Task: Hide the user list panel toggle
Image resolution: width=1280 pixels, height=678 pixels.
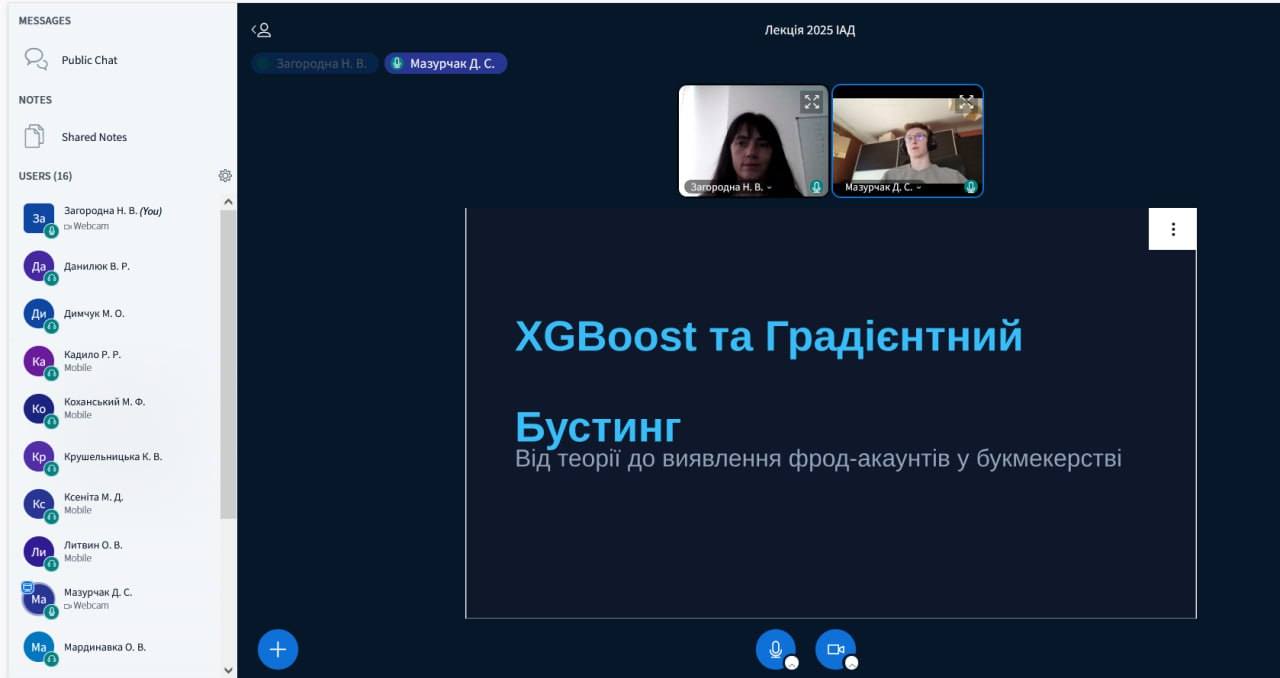Action: (x=261, y=30)
